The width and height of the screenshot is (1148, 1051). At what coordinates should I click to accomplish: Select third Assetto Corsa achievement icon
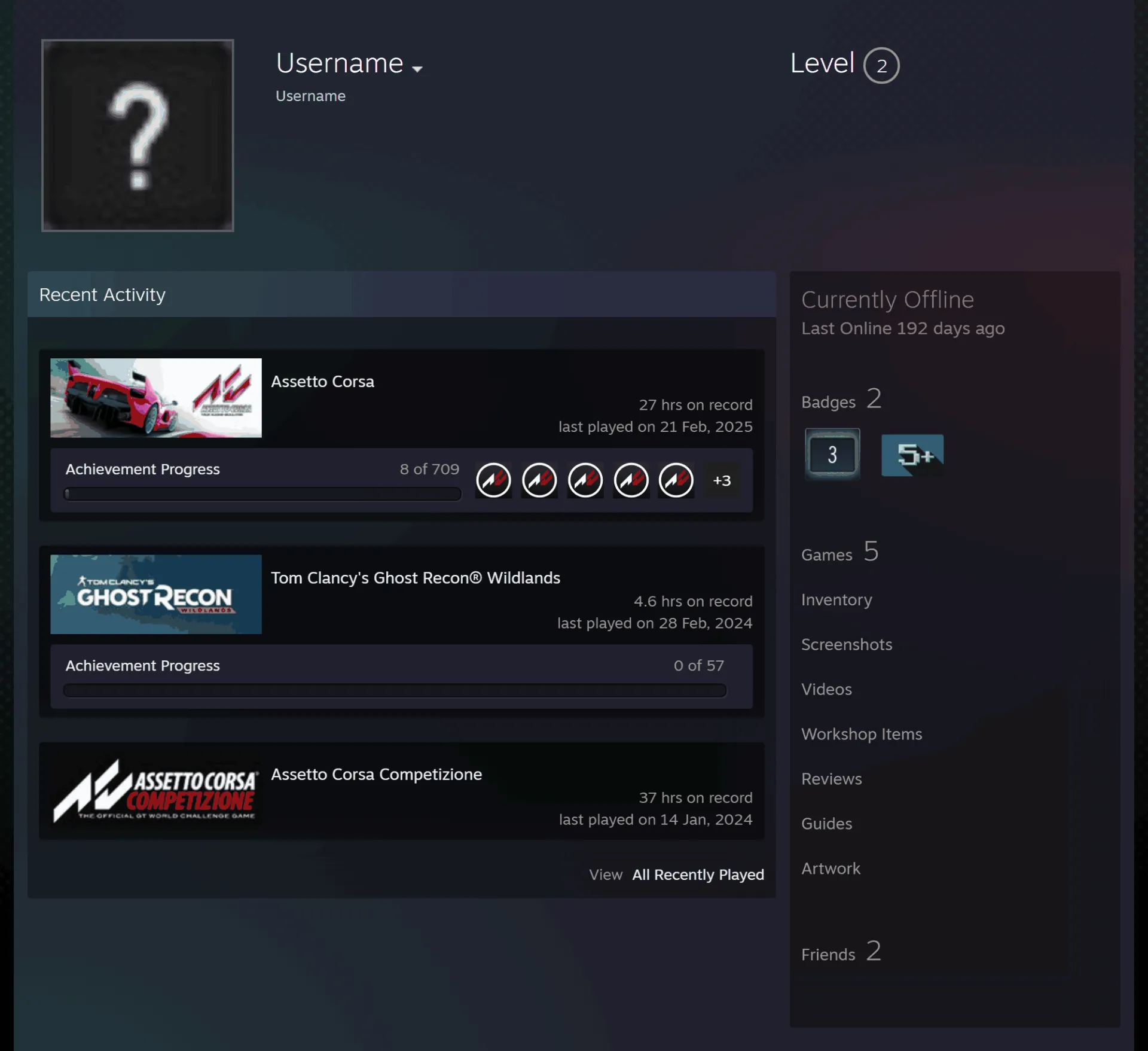pyautogui.click(x=585, y=480)
